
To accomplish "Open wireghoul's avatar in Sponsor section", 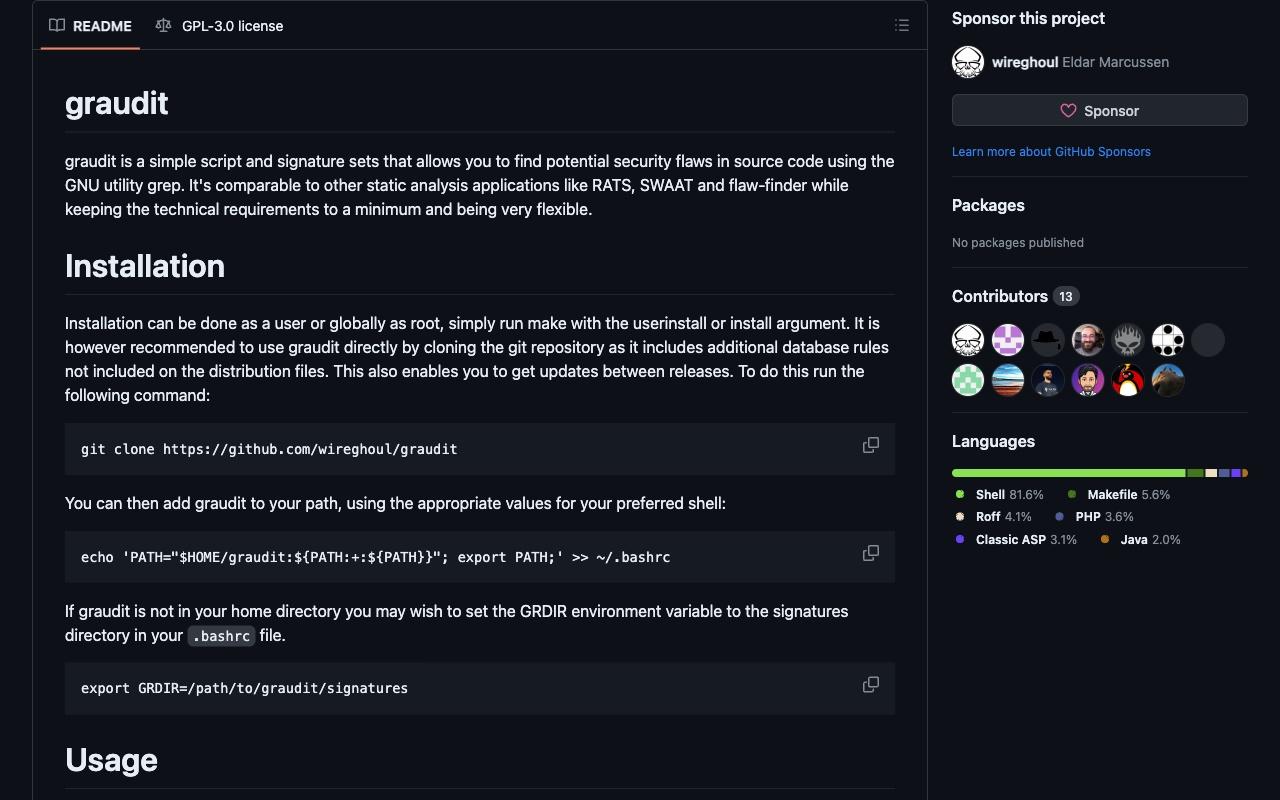I will 968,62.
